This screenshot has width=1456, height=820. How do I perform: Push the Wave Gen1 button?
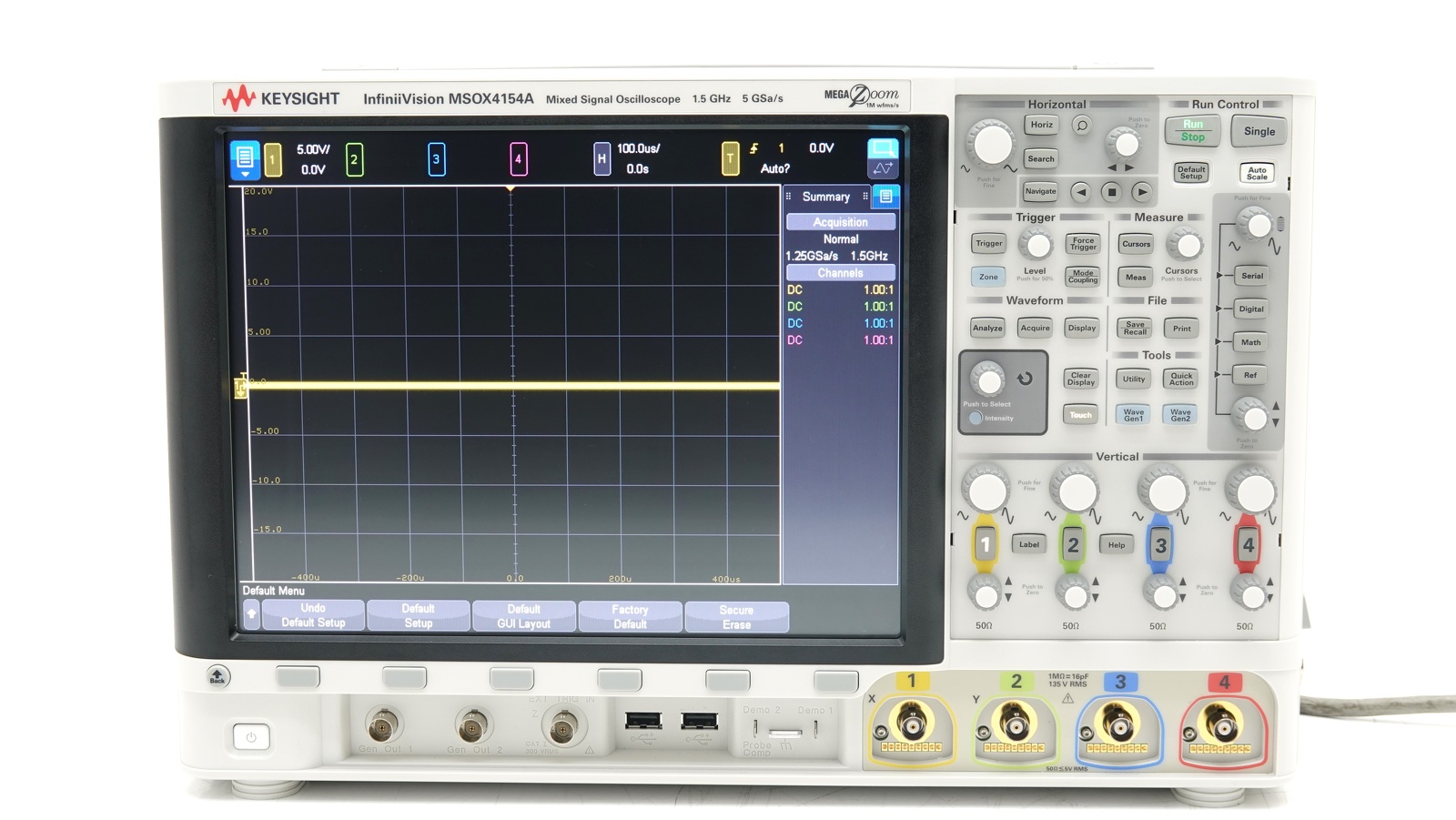[x=1134, y=415]
